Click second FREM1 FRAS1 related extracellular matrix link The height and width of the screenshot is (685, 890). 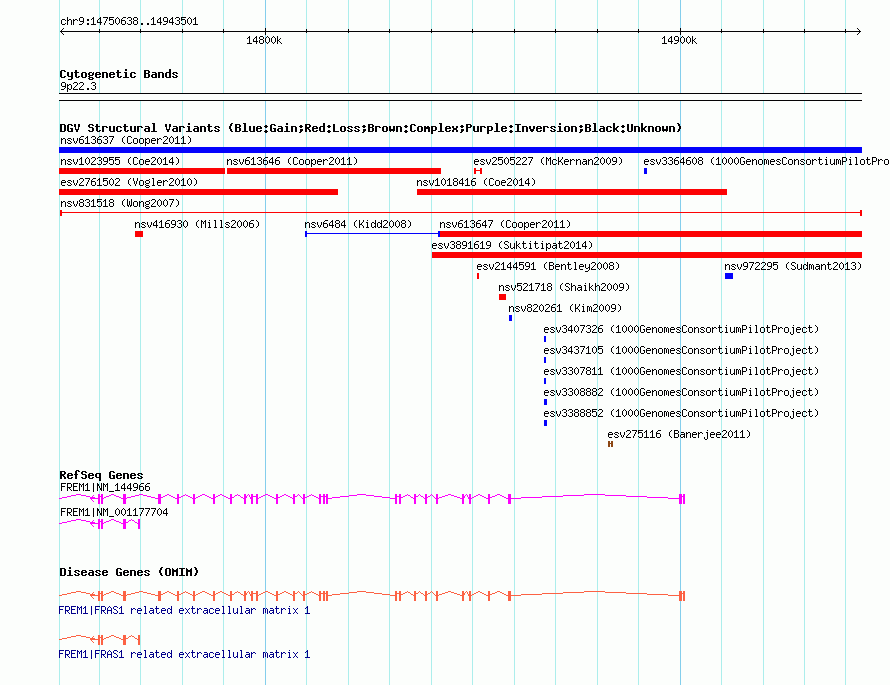point(184,654)
